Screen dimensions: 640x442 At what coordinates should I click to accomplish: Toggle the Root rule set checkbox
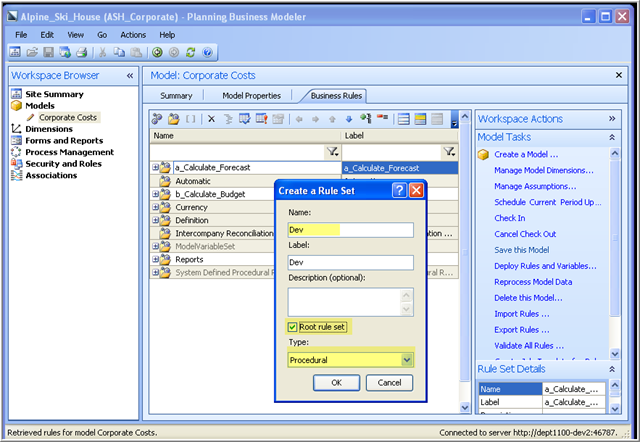[292, 327]
